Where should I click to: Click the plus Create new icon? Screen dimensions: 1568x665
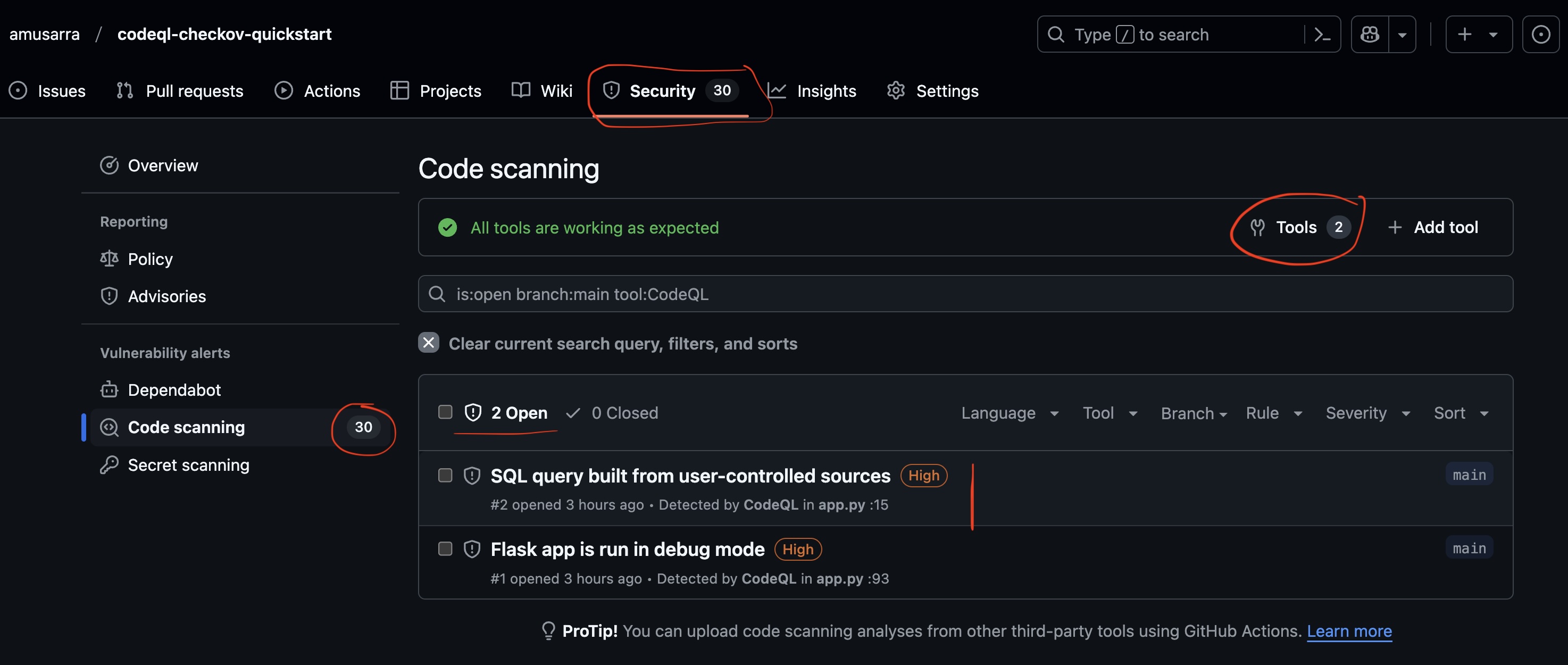tap(1464, 35)
